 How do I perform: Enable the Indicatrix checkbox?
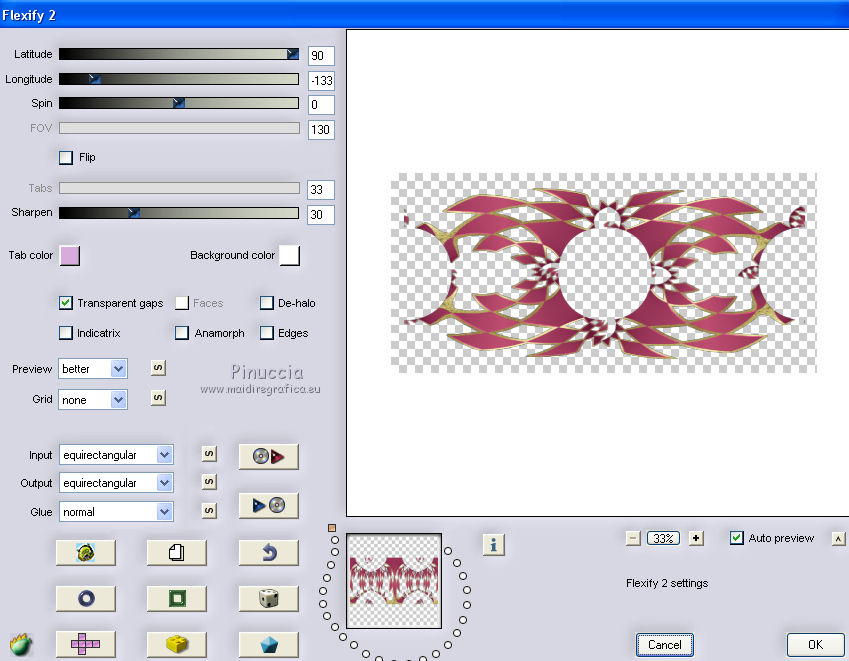click(66, 332)
